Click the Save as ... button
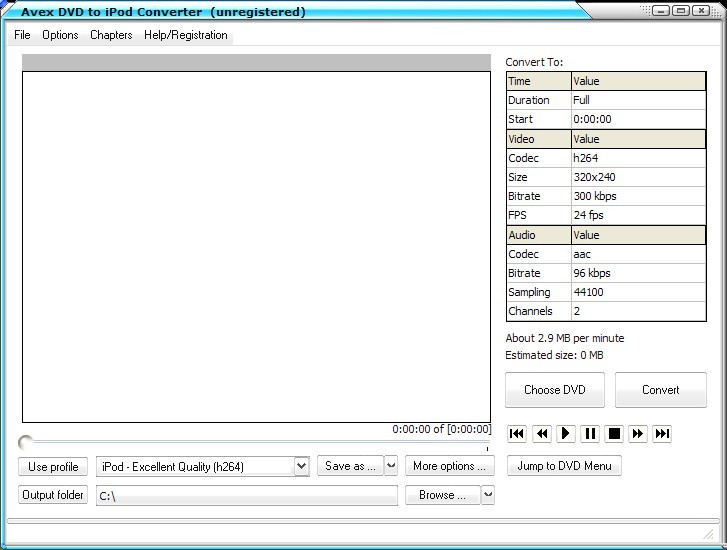Viewport: 727px width, 550px height. click(x=351, y=466)
